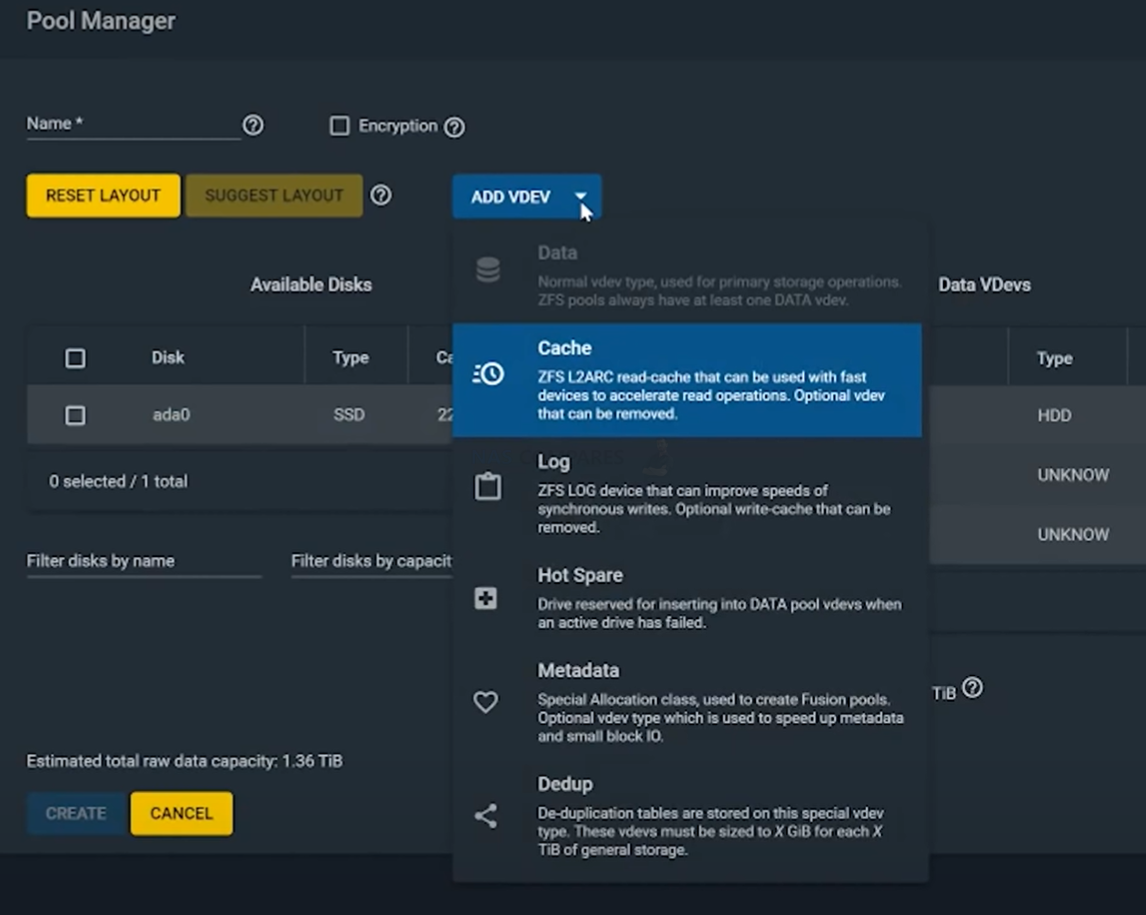Click the Cache vdev clock icon
The height and width of the screenshot is (915, 1146).
(x=488, y=373)
